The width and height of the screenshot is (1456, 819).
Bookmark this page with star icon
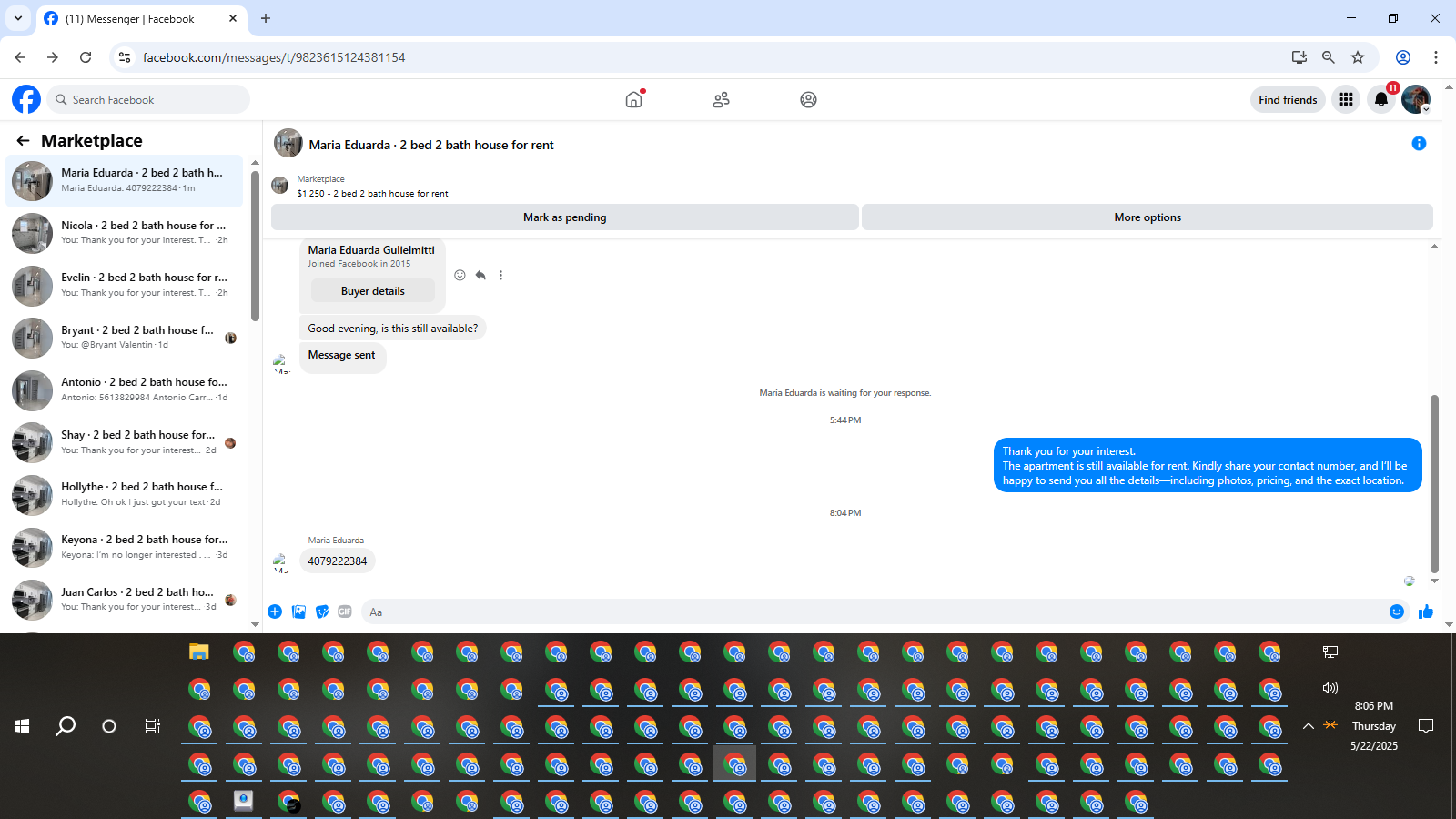(x=1358, y=57)
